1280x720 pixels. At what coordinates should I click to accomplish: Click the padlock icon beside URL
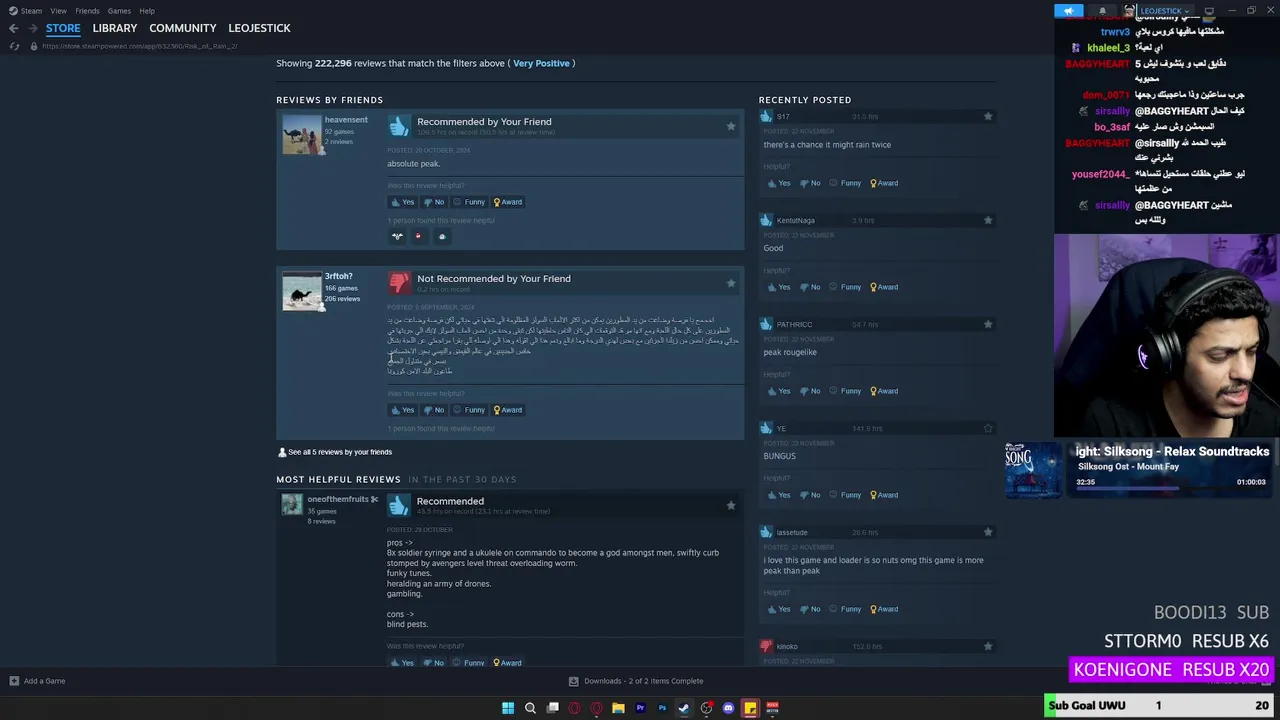tap(33, 46)
